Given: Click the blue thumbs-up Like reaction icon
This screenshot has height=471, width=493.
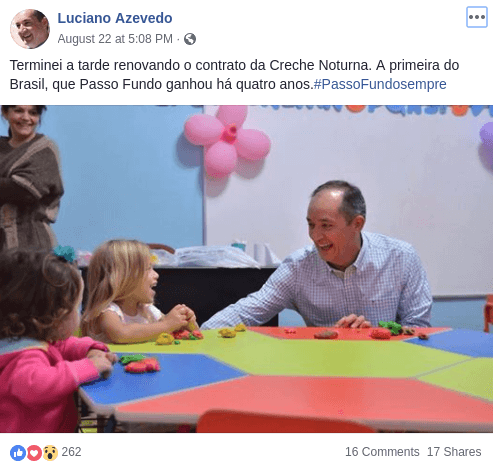Looking at the screenshot, I should click(x=18, y=453).
